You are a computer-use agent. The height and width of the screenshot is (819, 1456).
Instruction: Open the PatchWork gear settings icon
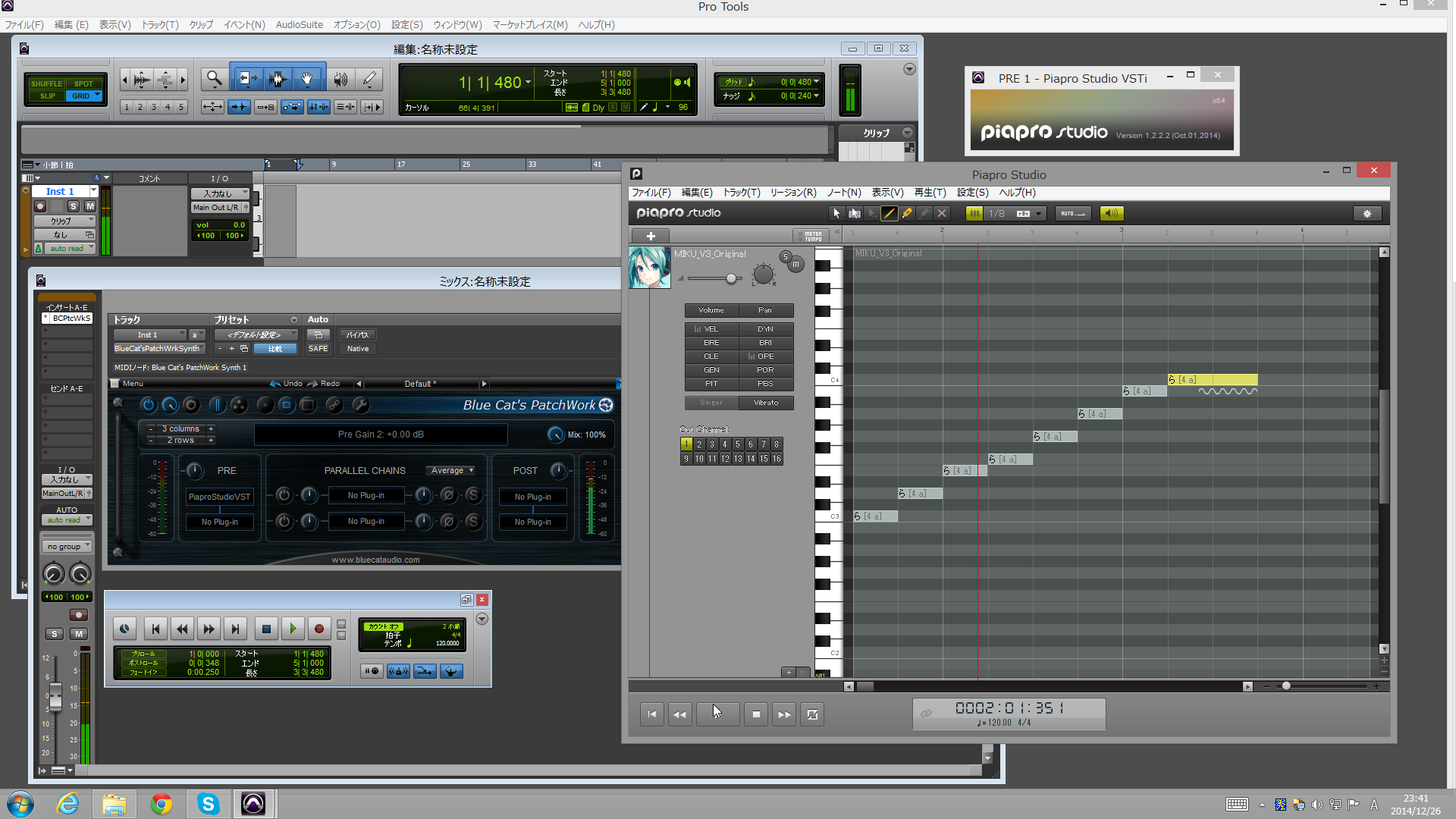pyautogui.click(x=191, y=405)
